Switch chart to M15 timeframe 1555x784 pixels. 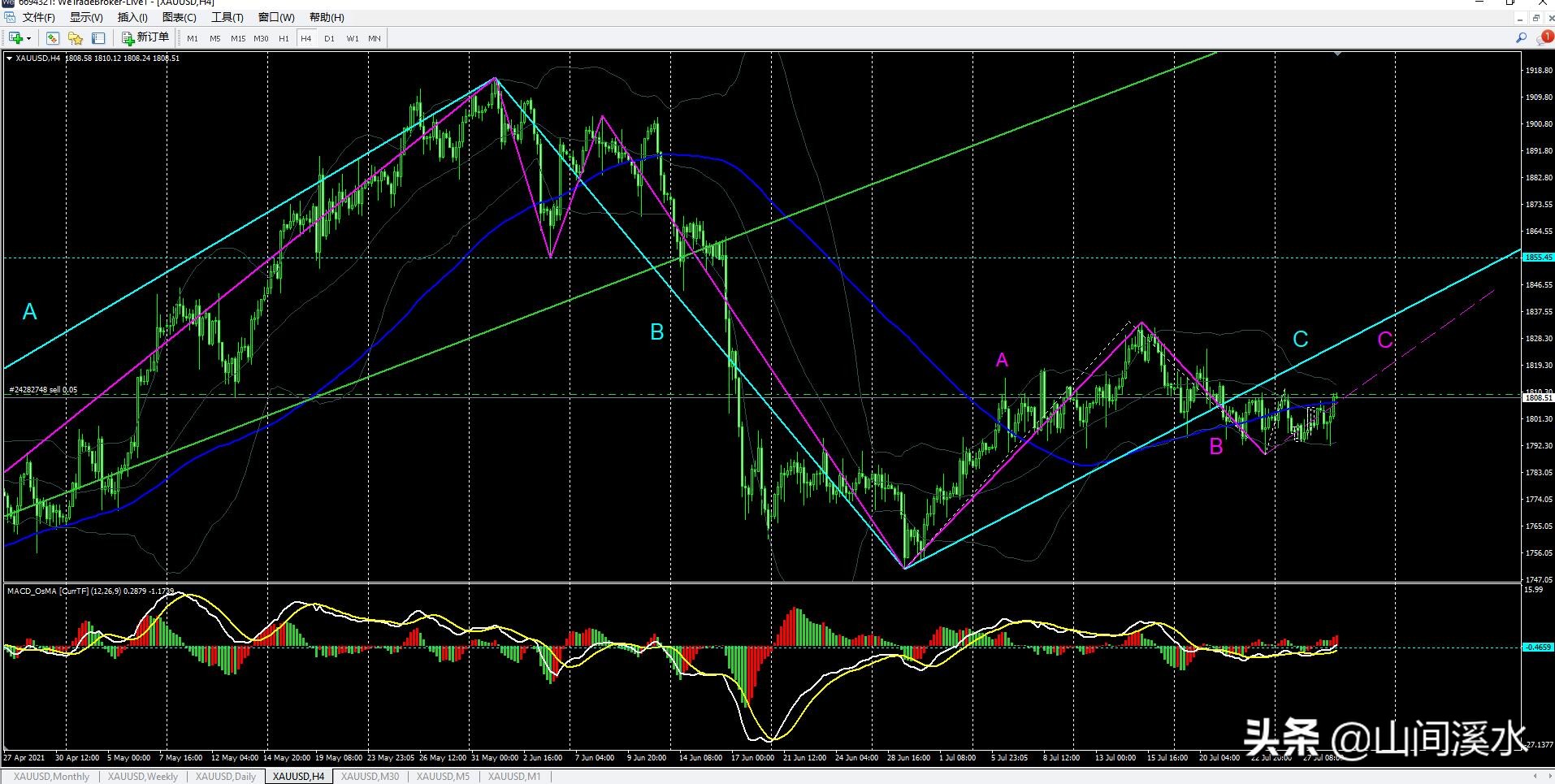point(238,38)
